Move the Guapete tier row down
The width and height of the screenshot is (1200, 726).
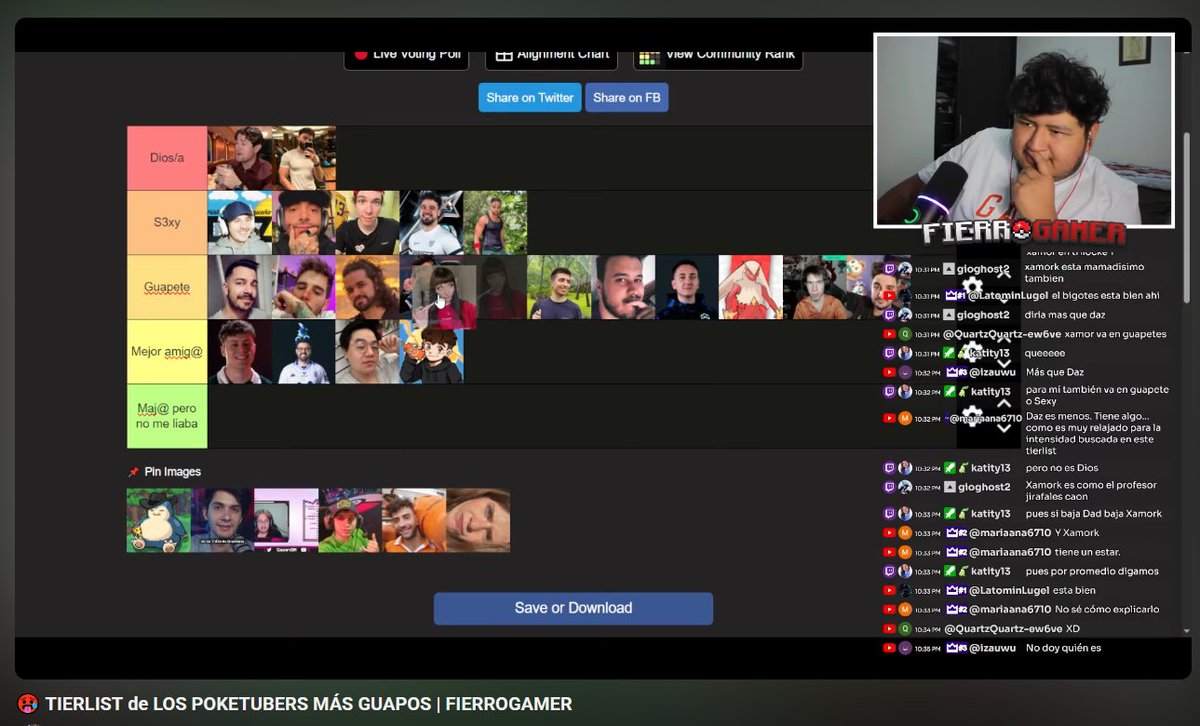tap(1004, 299)
